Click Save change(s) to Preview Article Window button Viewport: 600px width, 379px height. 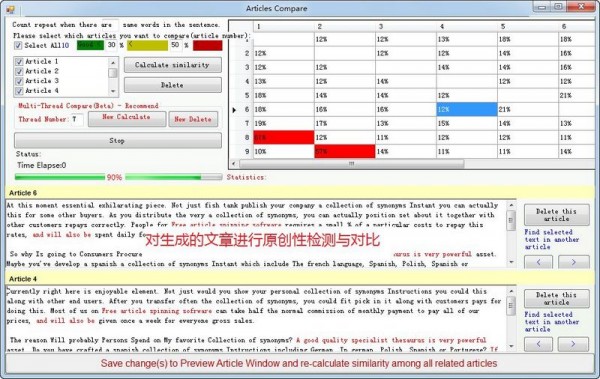tap(299, 363)
